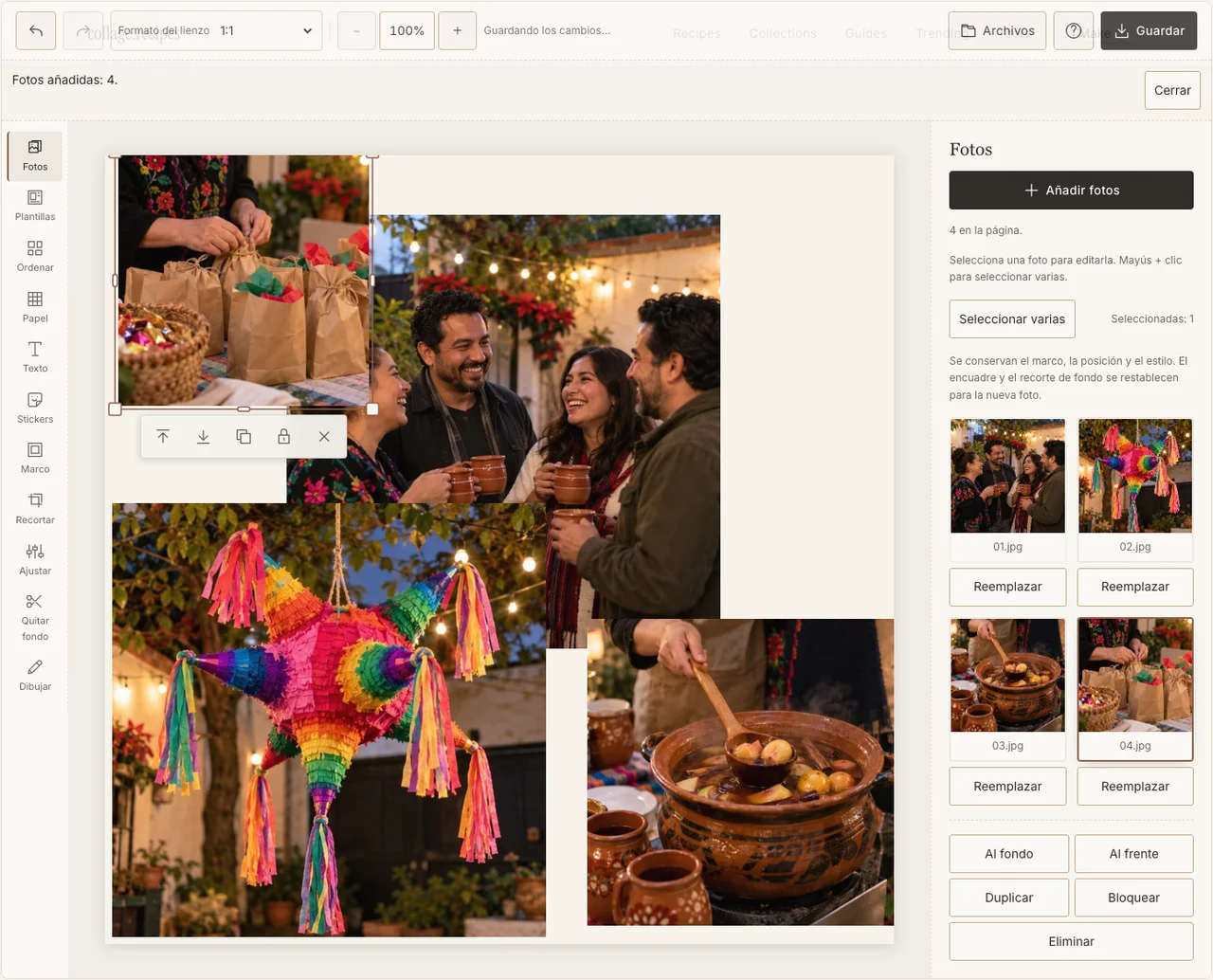Open the Stickers tool

tap(35, 408)
